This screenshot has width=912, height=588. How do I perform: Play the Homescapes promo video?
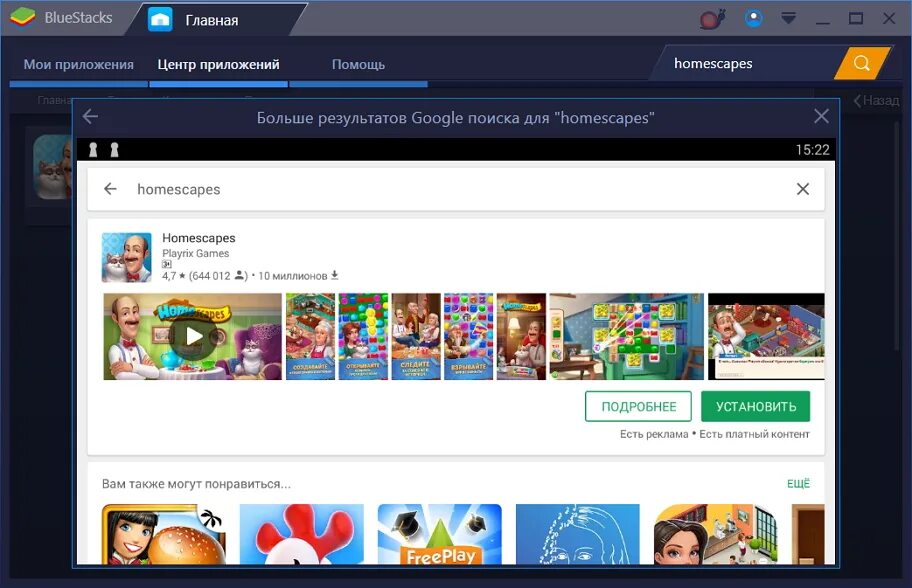[x=191, y=336]
